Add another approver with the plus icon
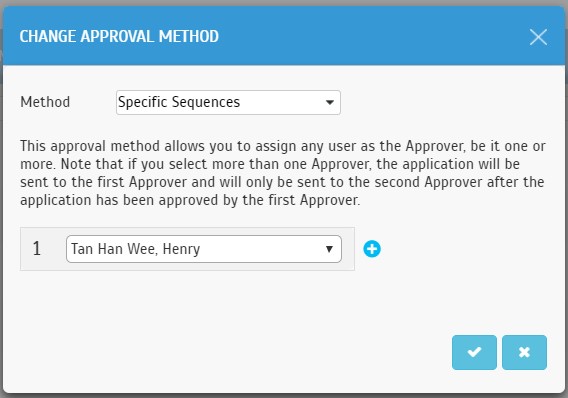 (372, 249)
